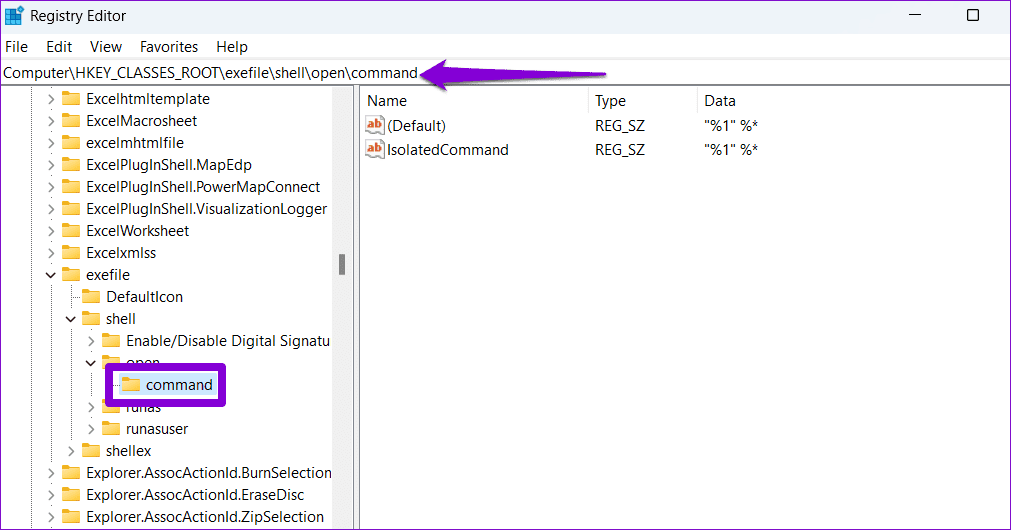Image resolution: width=1011 pixels, height=530 pixels.
Task: Collapse the open key
Action: [91, 363]
